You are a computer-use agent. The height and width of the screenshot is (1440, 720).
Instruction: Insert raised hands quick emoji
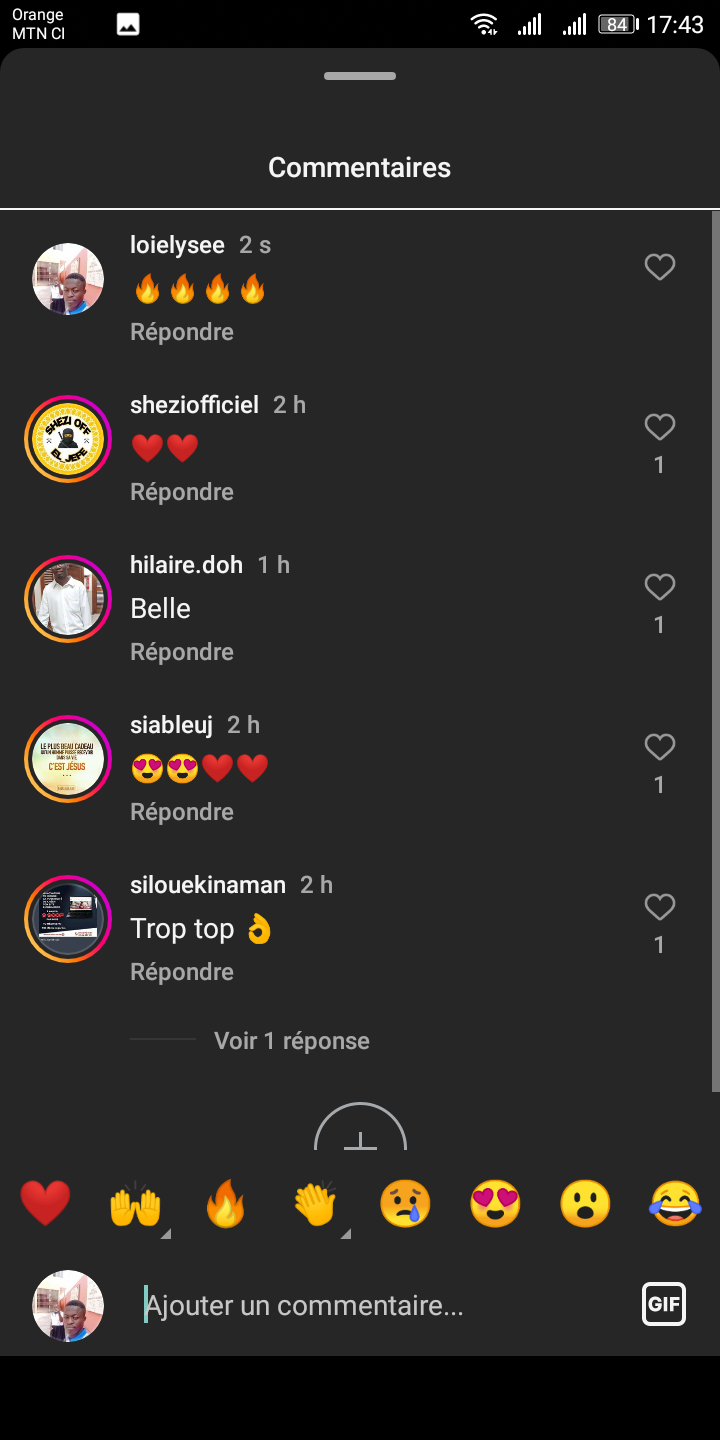pyautogui.click(x=135, y=1203)
